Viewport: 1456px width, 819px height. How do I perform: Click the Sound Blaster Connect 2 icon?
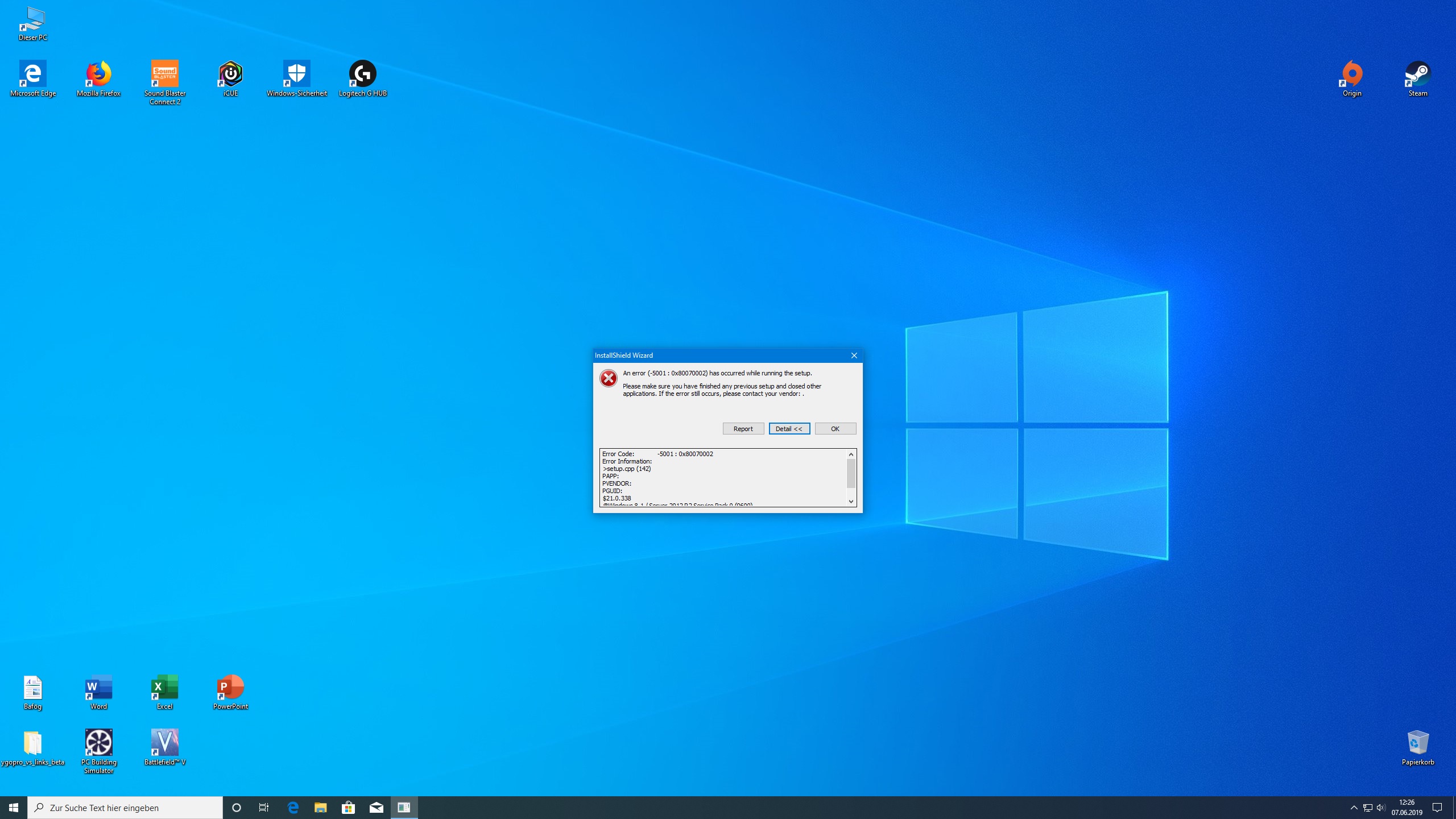pos(164,75)
